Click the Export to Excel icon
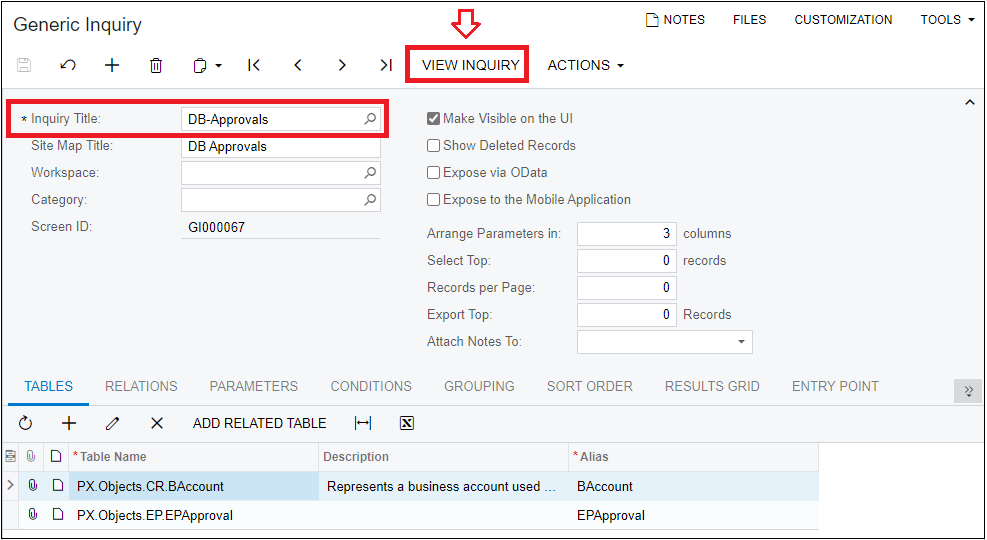The height and width of the screenshot is (540, 987). coord(407,423)
